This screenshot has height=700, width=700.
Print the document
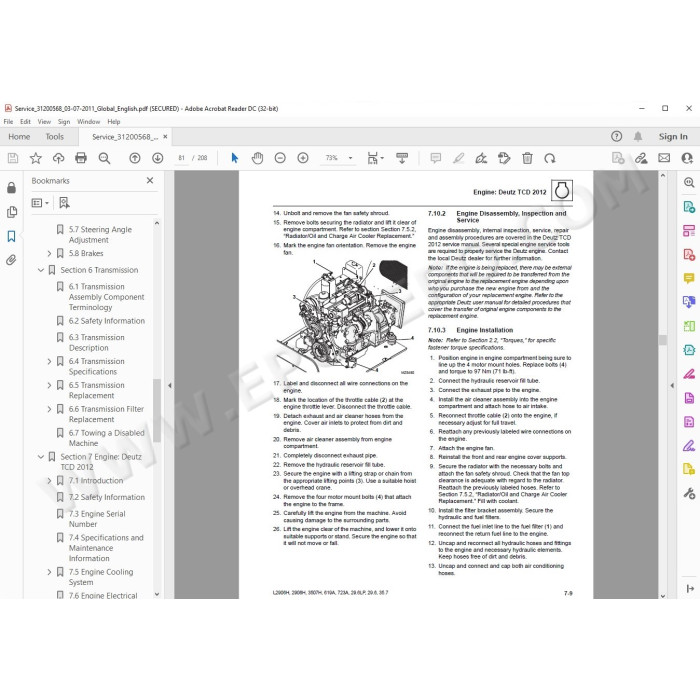point(81,158)
